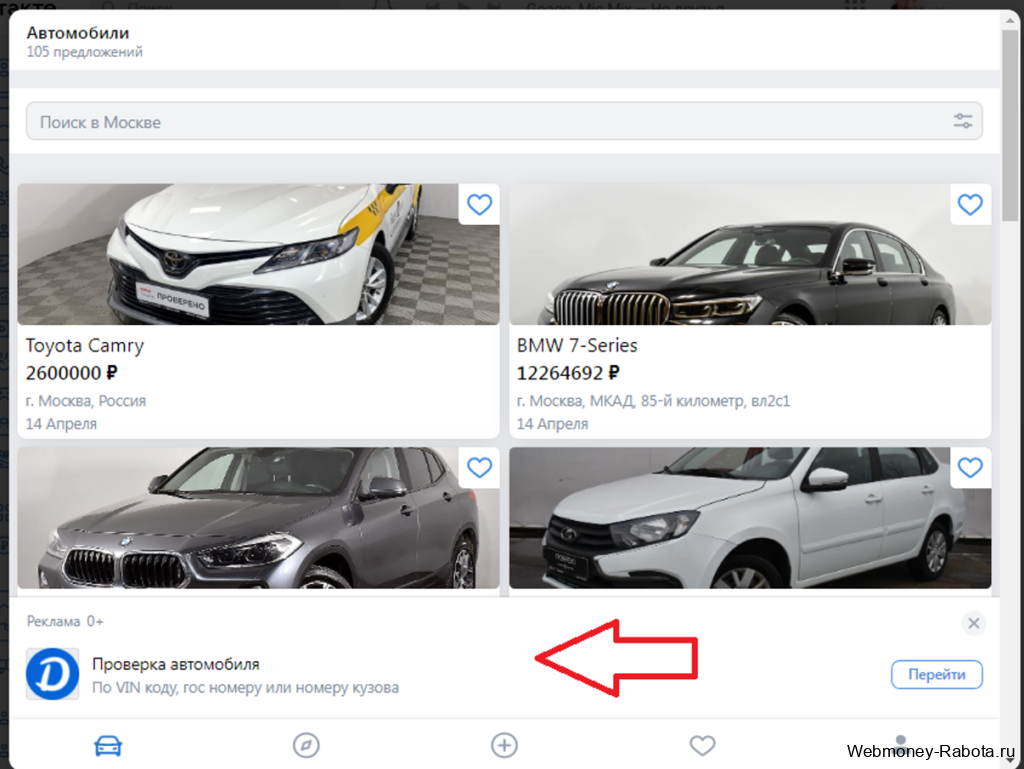Add a new listing with plus icon
The height and width of the screenshot is (769, 1024).
(504, 745)
